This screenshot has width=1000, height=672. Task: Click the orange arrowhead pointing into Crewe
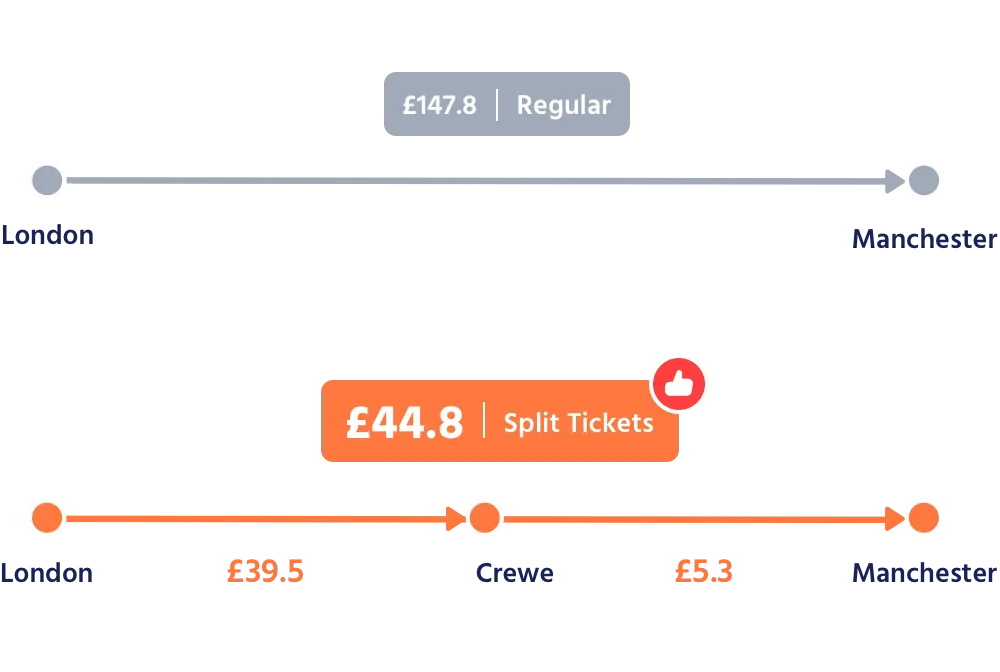click(x=456, y=518)
